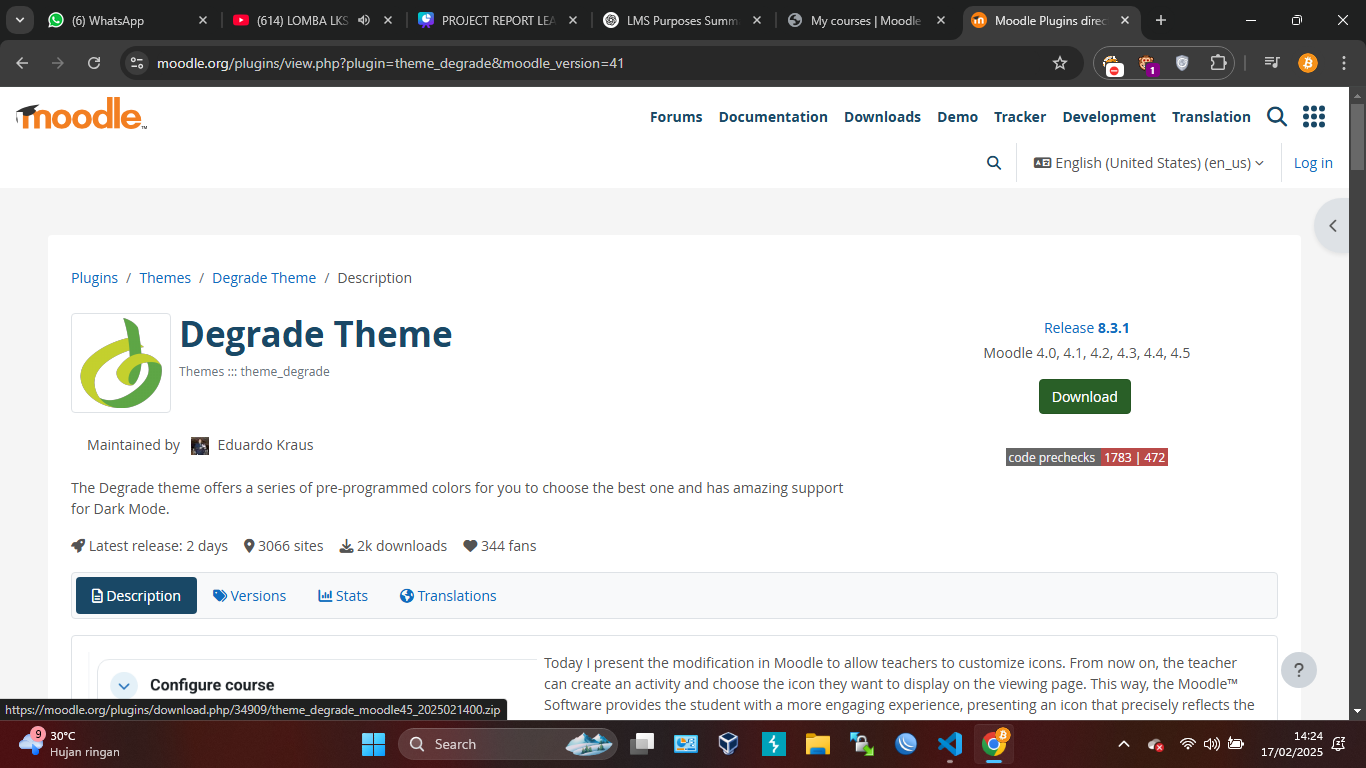The image size is (1366, 768).
Task: Open the Documentation navigation link
Action: pyautogui.click(x=773, y=117)
